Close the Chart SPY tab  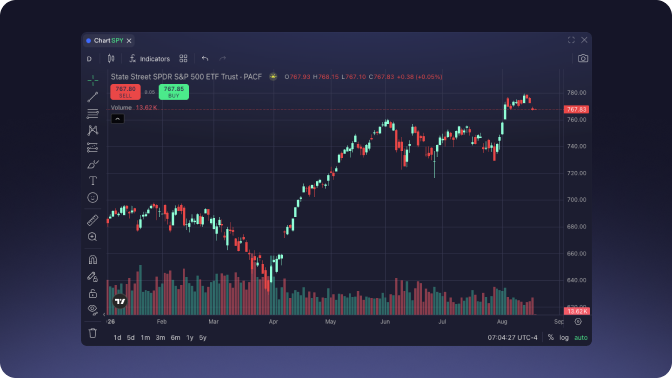[129, 41]
